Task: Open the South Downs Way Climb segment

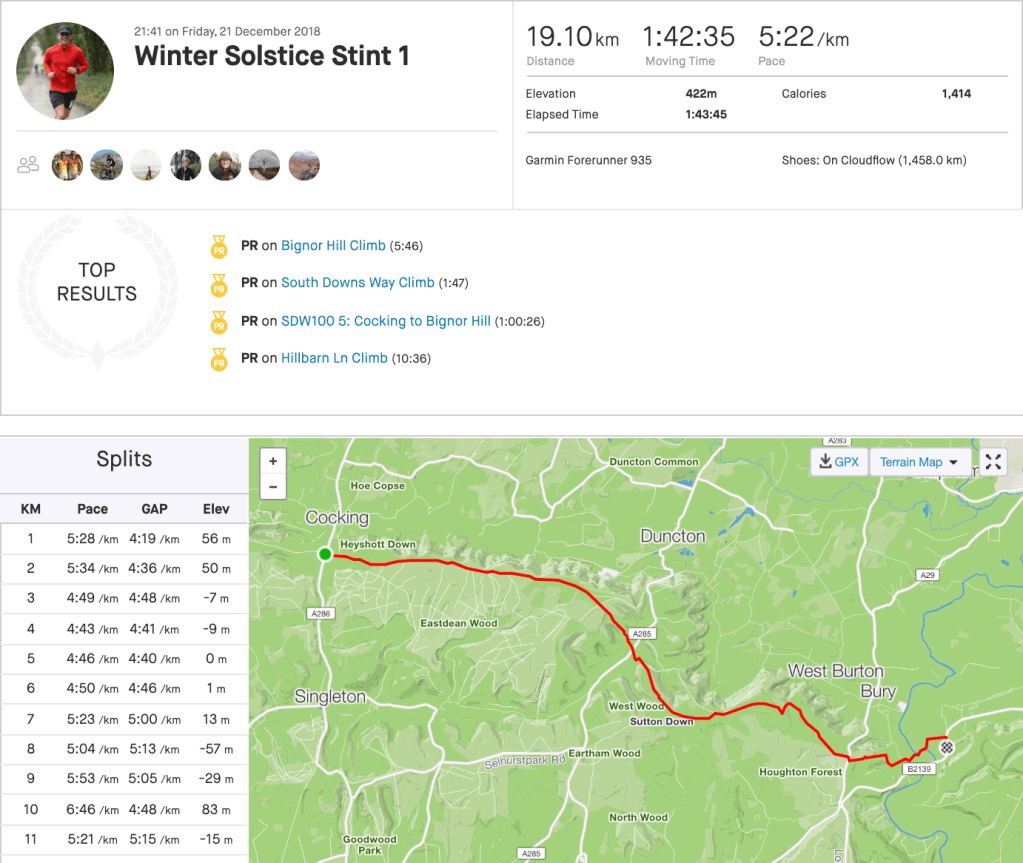Action: [x=357, y=283]
